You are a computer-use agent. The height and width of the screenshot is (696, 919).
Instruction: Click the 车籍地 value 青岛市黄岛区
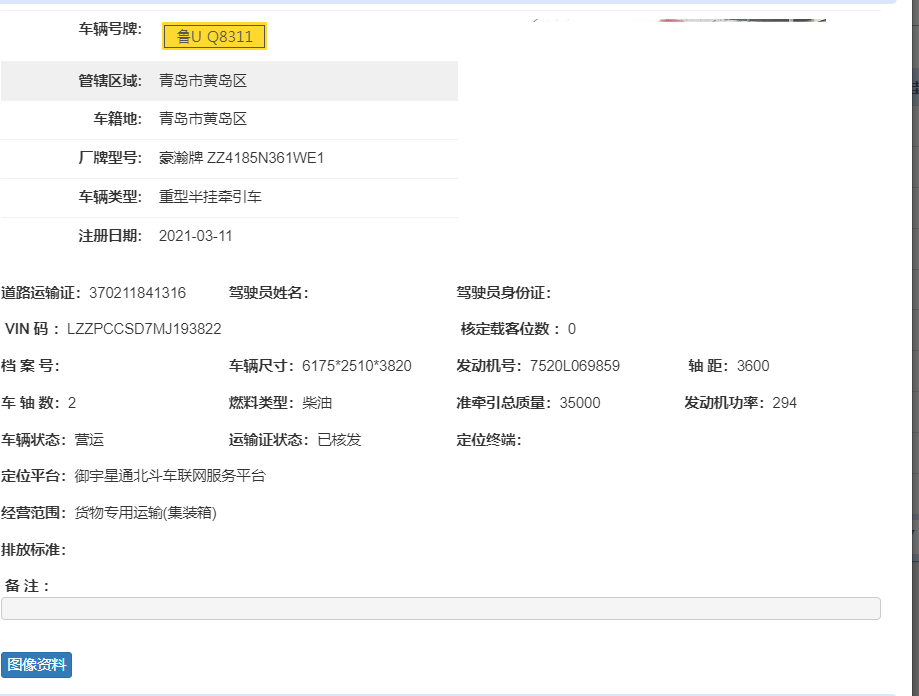203,119
